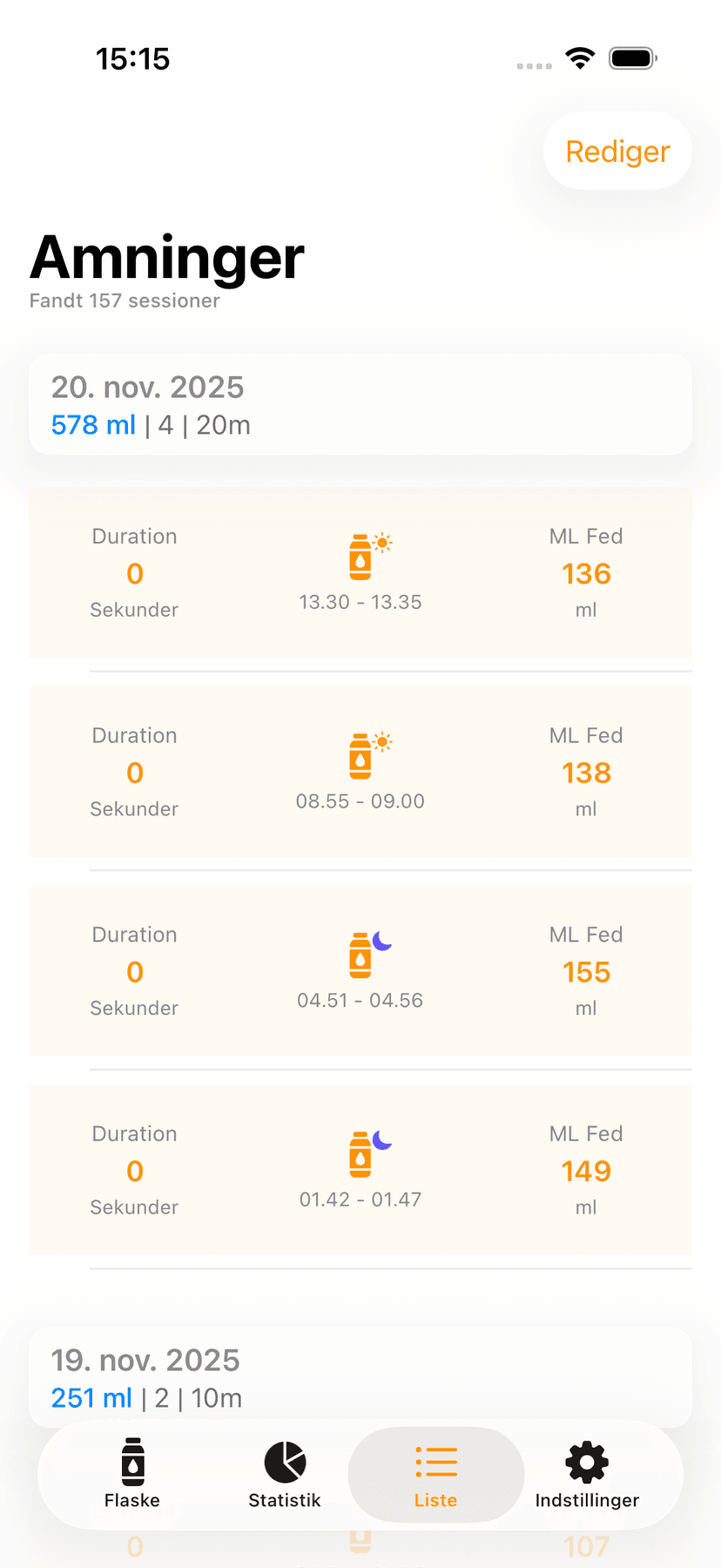721x1568 pixels.
Task: Open the Flaske tab bottle icon
Action: tap(132, 1461)
